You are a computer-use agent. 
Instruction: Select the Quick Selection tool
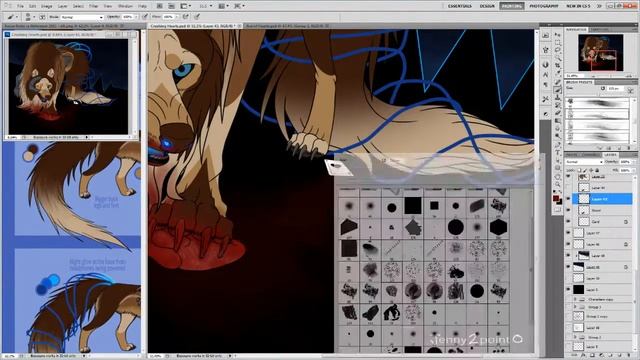point(558,57)
